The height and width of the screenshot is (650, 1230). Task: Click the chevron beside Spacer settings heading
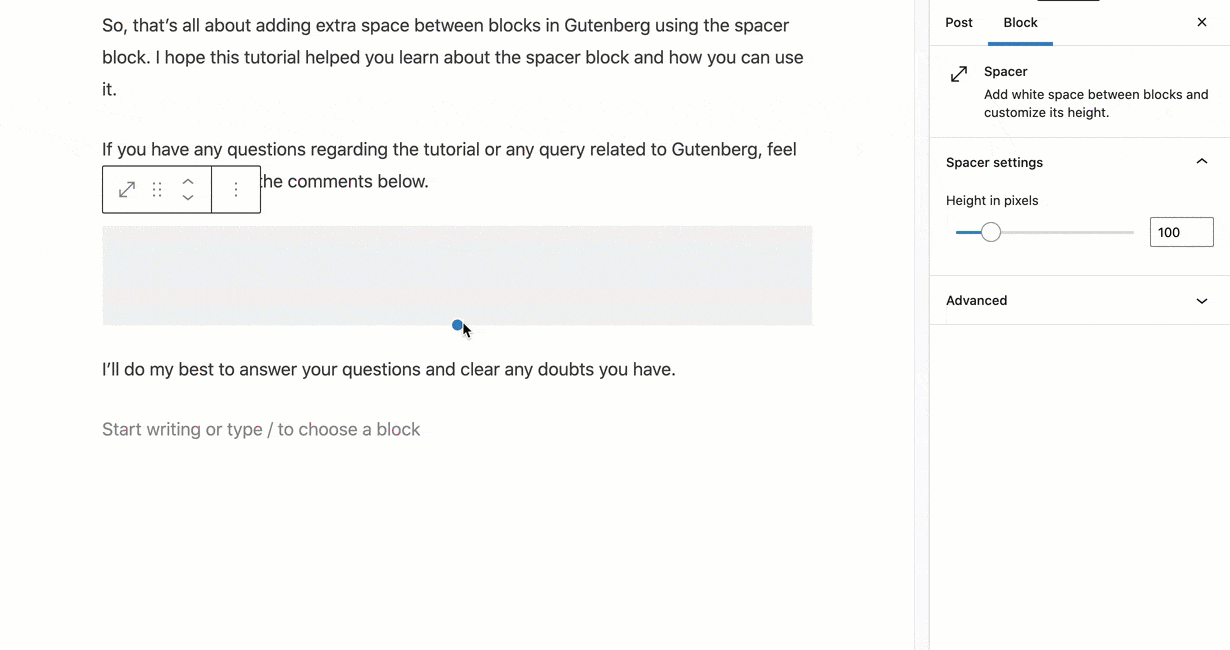[1202, 160]
